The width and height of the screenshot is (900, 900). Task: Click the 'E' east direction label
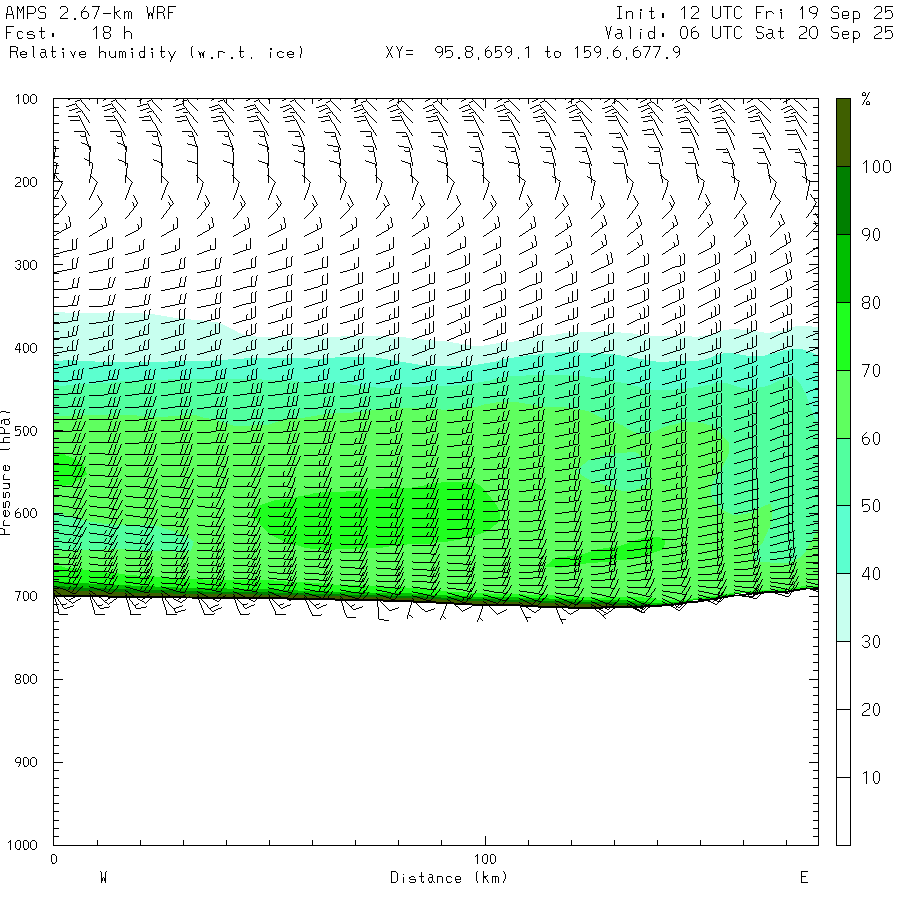(804, 877)
